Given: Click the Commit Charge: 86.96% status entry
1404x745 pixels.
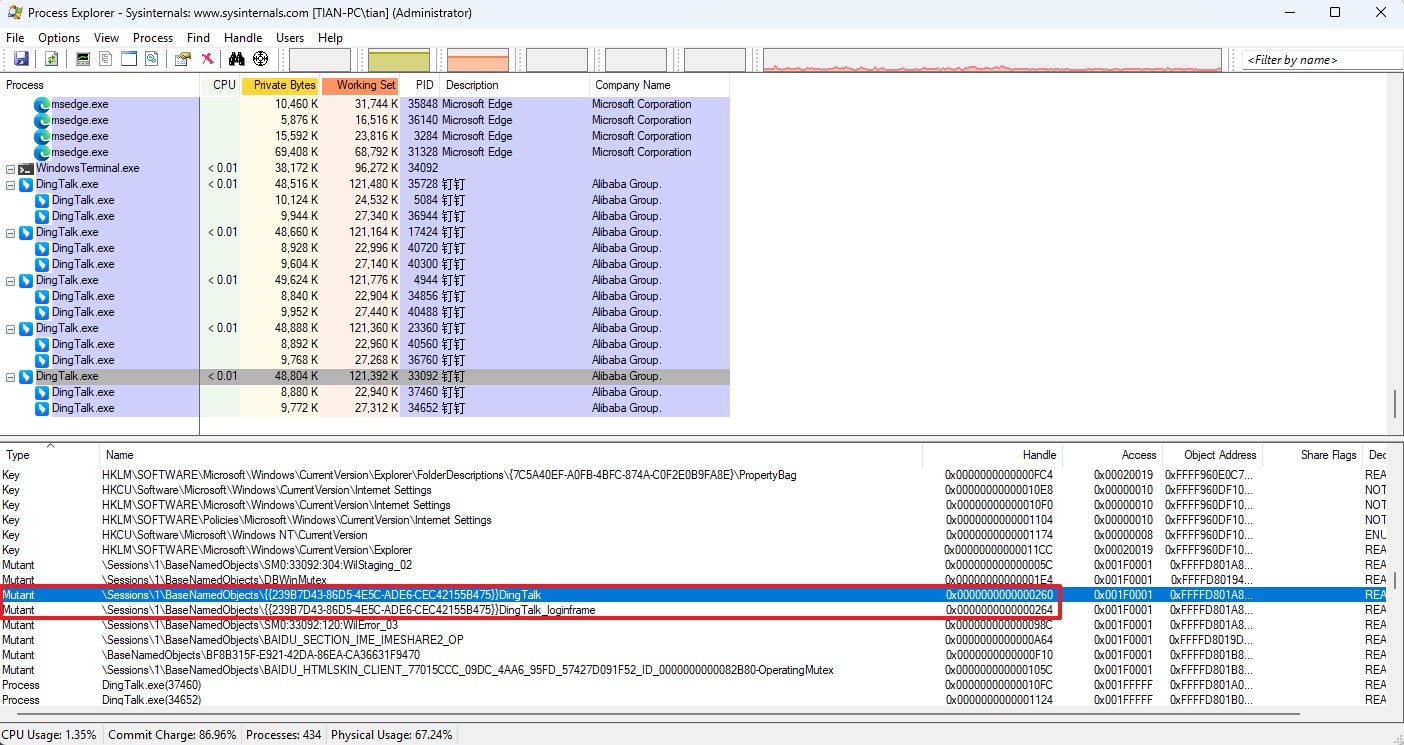Looking at the screenshot, I should coord(172,734).
